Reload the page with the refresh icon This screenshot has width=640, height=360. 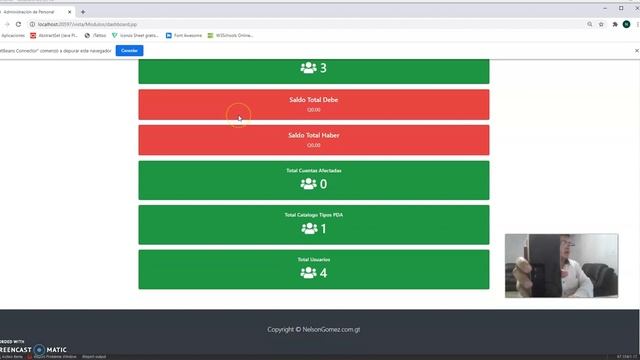tap(18, 24)
